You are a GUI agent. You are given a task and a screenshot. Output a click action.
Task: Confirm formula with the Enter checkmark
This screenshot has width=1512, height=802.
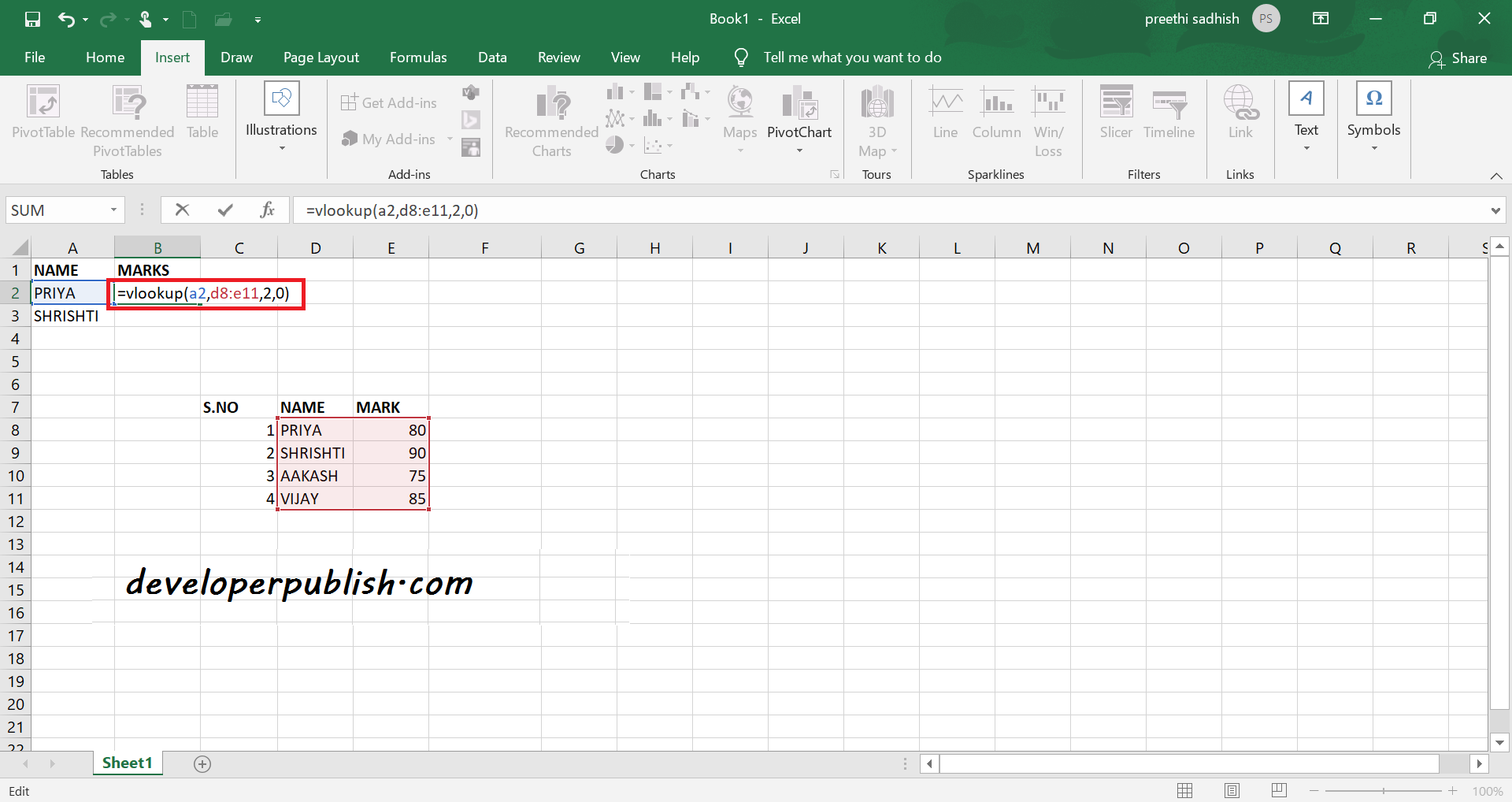point(225,210)
